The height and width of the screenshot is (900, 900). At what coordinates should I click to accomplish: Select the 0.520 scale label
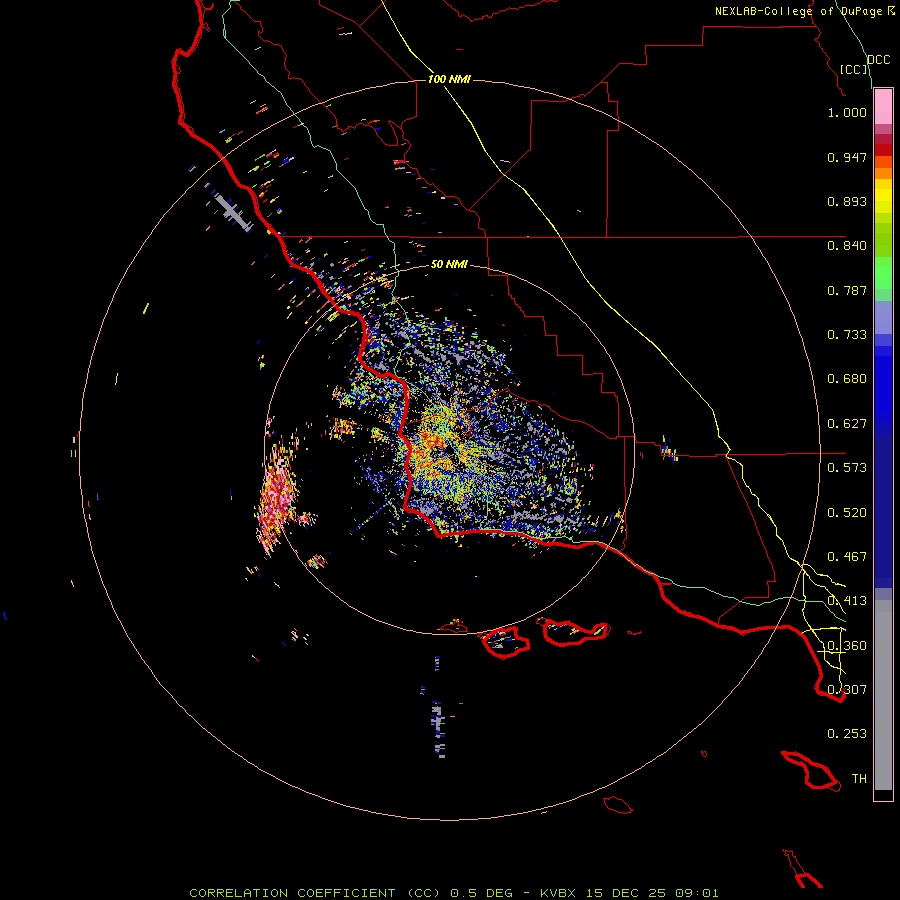click(847, 513)
